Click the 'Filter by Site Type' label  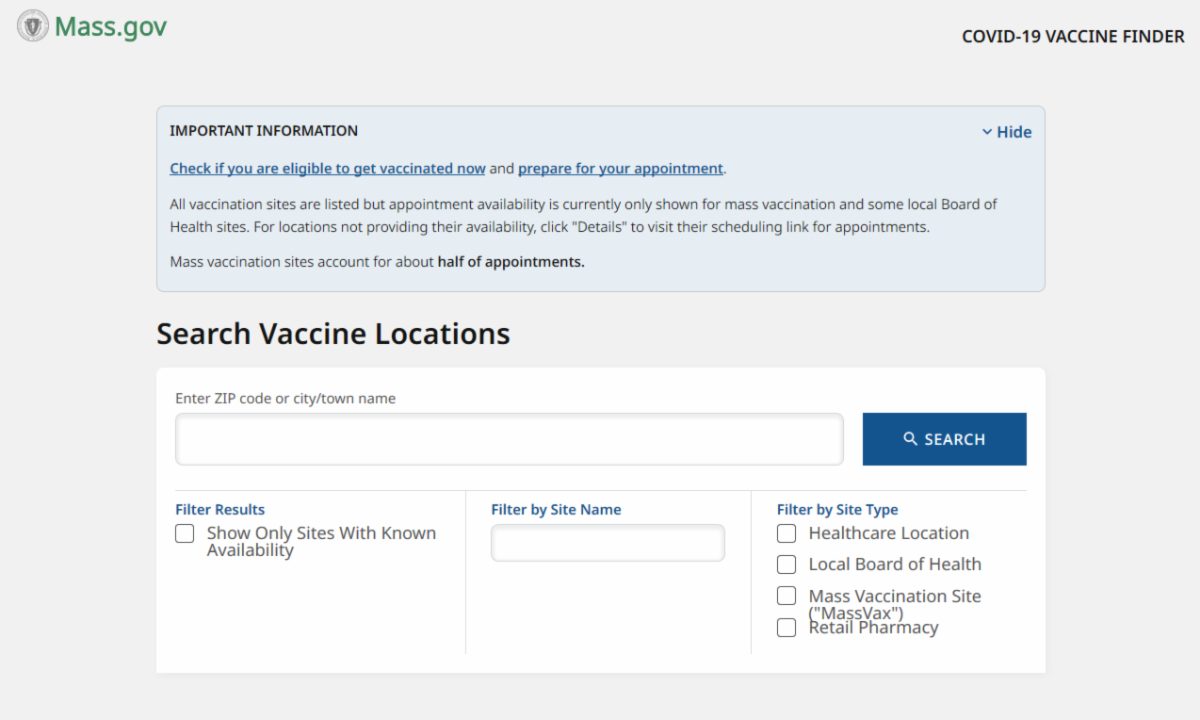click(837, 510)
